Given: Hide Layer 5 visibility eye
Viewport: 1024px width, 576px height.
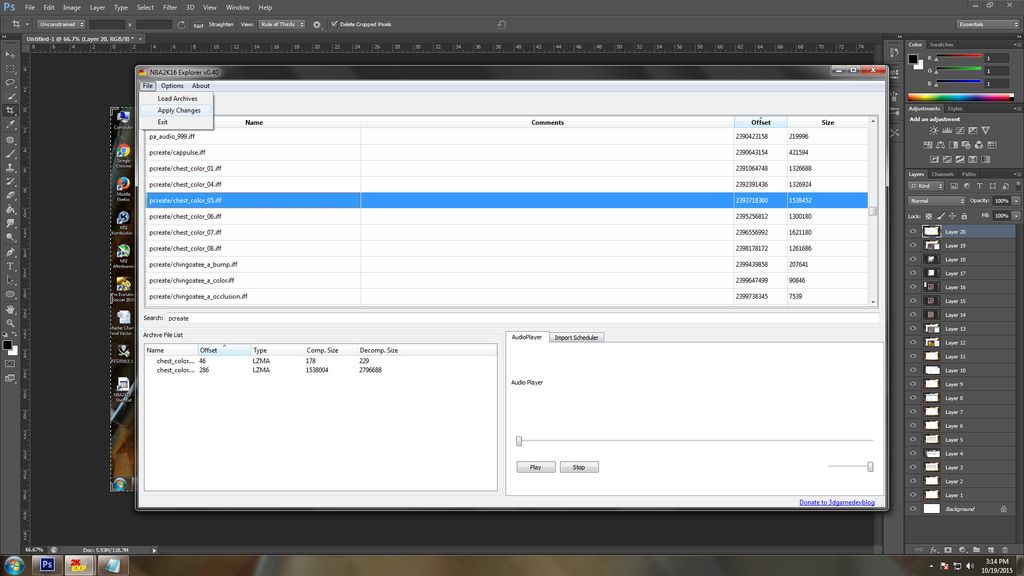Looking at the screenshot, I should pyautogui.click(x=913, y=440).
